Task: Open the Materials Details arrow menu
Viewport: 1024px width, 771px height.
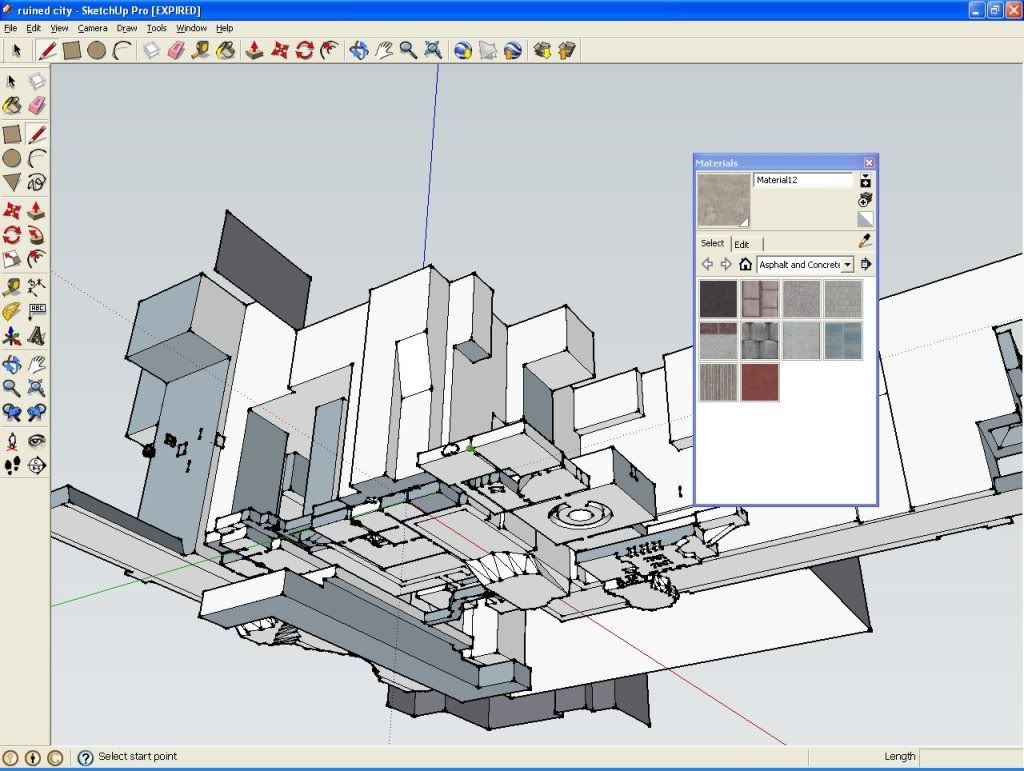Action: 865,264
